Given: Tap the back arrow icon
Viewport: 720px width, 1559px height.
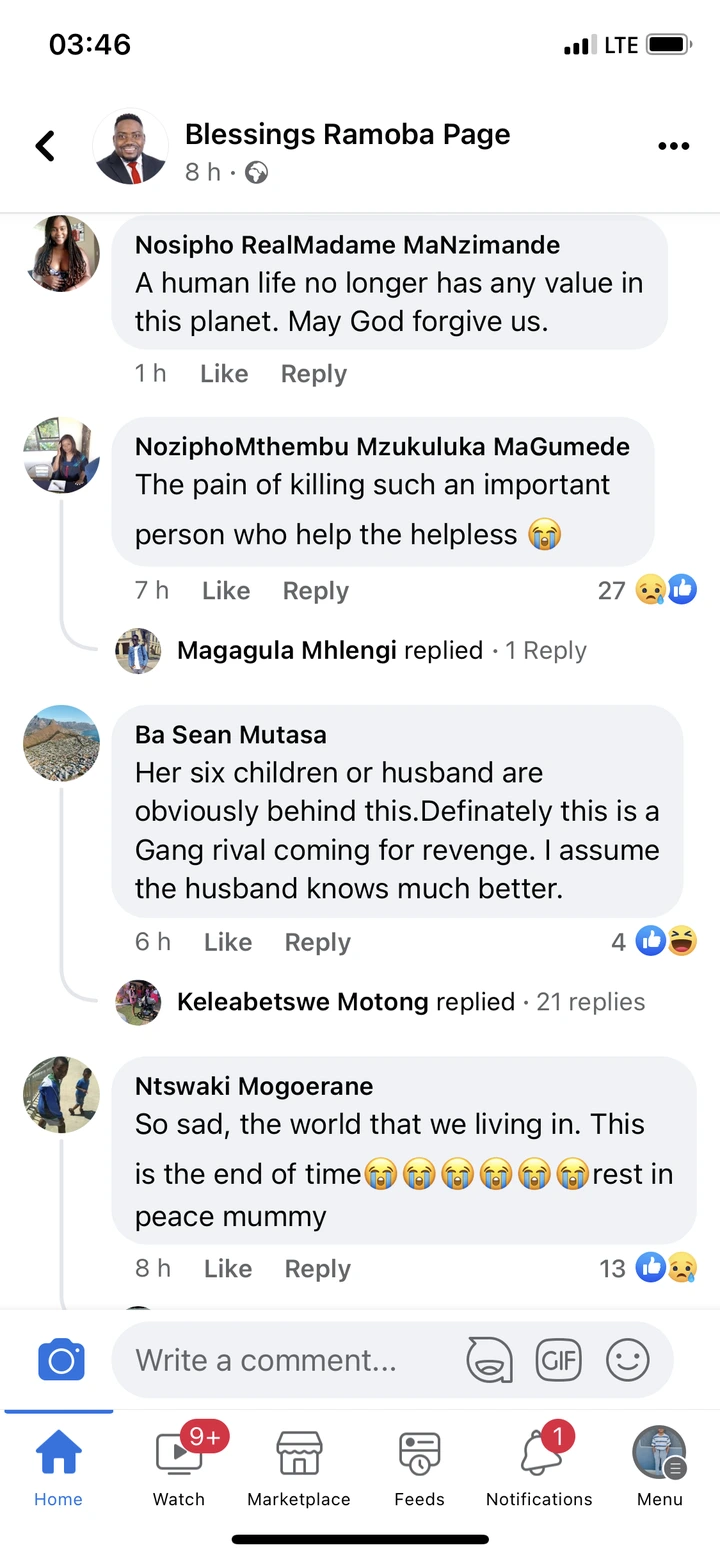Looking at the screenshot, I should (x=45, y=146).
